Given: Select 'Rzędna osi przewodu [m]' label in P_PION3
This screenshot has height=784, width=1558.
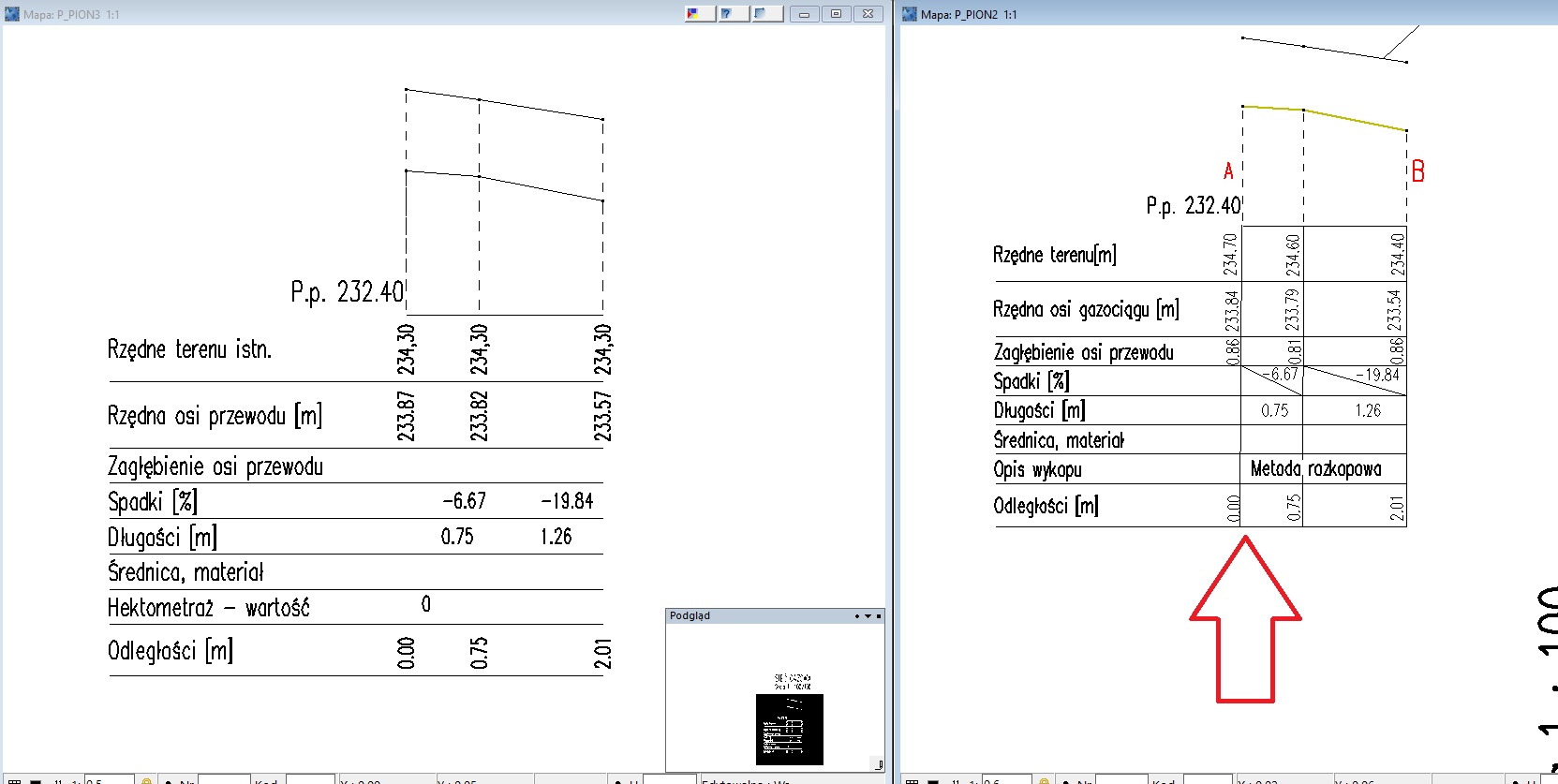Looking at the screenshot, I should click(215, 416).
